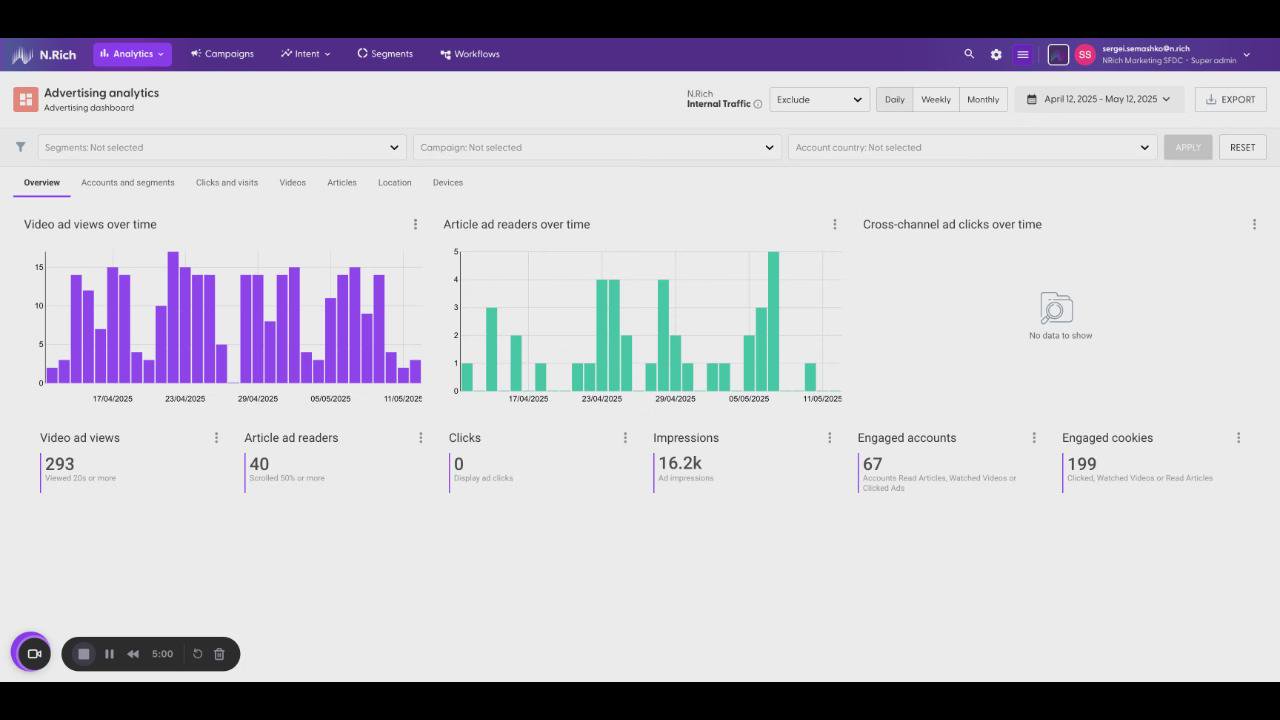Click the purple hamburger menu icon
Image resolution: width=1280 pixels, height=720 pixels.
[1022, 54]
